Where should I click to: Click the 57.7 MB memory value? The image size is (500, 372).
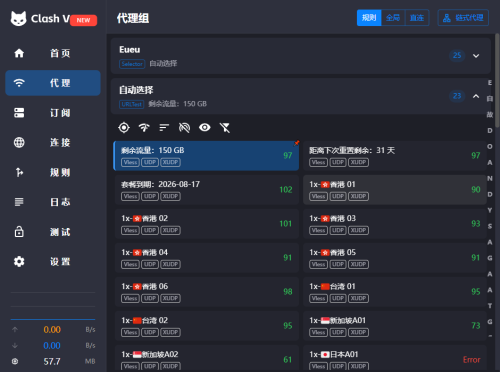point(52,361)
